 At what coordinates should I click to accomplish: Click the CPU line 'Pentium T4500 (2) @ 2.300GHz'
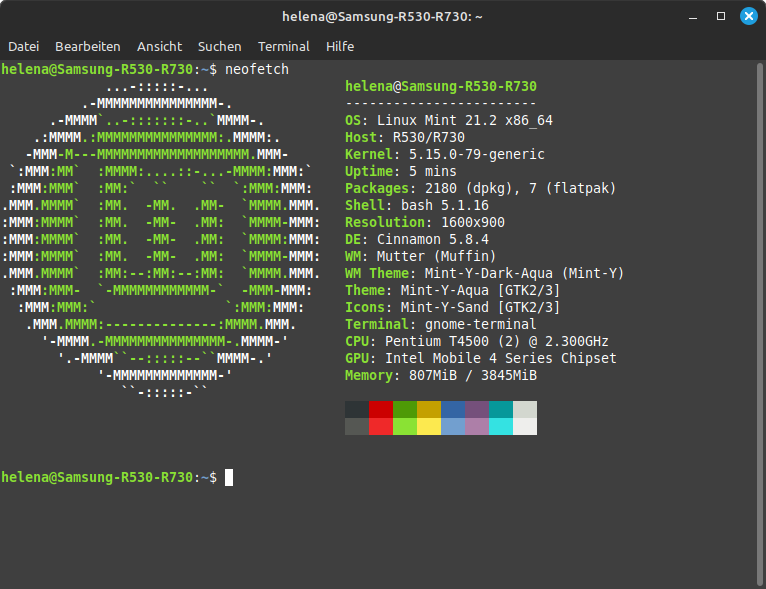point(477,341)
